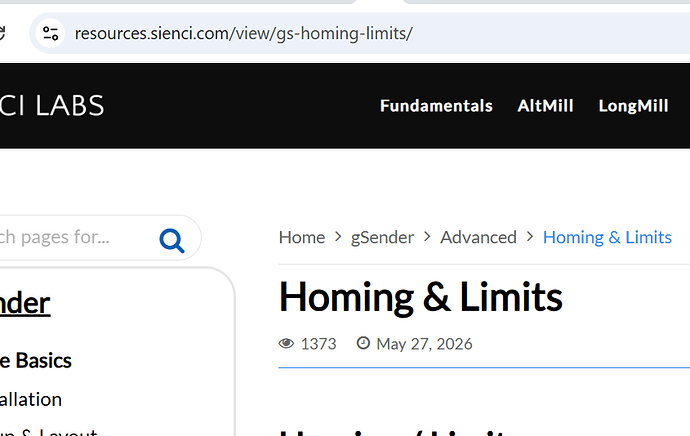Open the gSender breadcrumb link
This screenshot has height=436, width=690.
click(382, 238)
